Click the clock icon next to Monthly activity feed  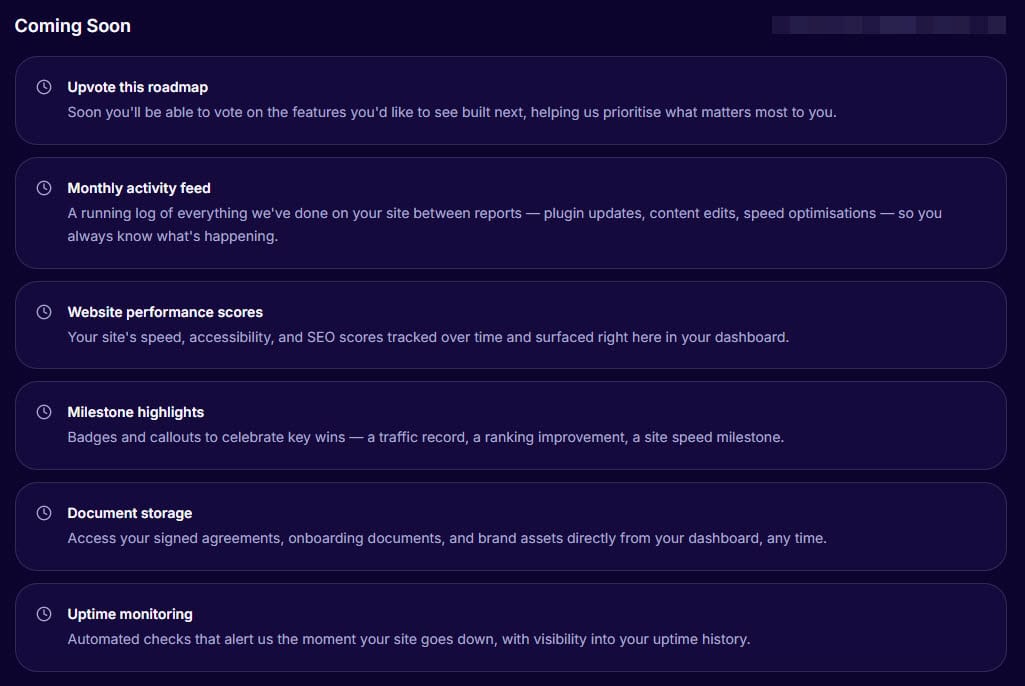coord(44,188)
